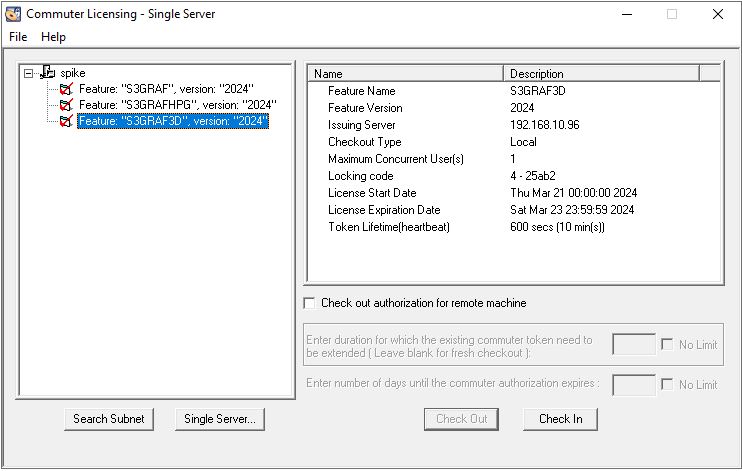Screen dimensions: 742x471
Task: Toggle No Limit for authorization expiry days
Action: 667,384
